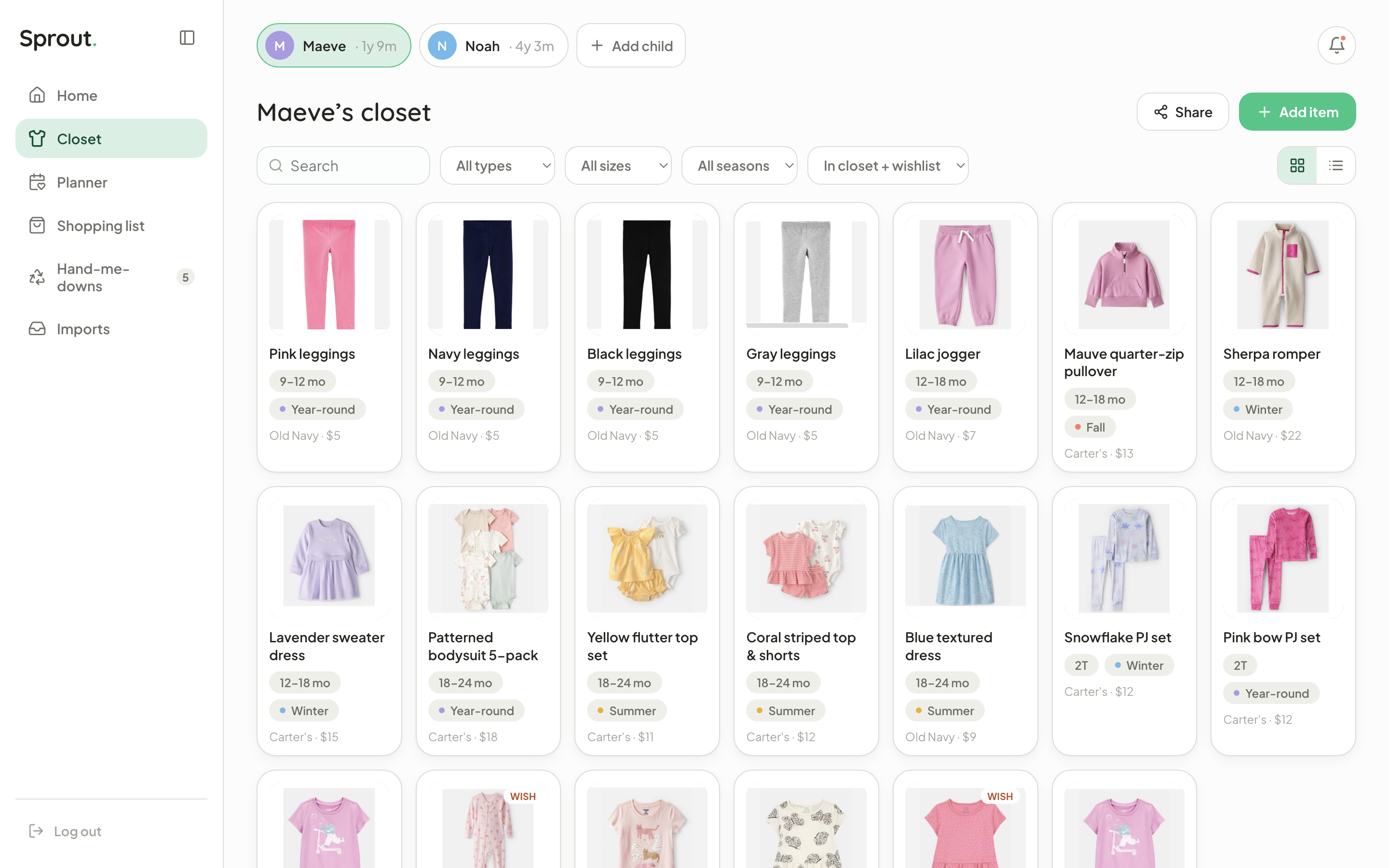Open Blue textured dress thumbnail
This screenshot has width=1389, height=868.
point(965,558)
